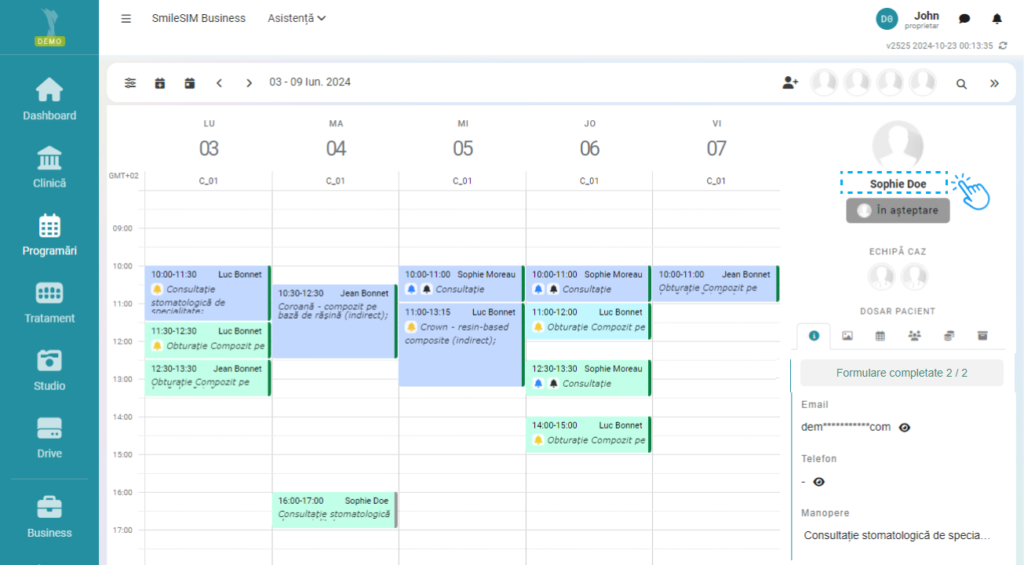The image size is (1024, 565).
Task: Switch to the patient images tab
Action: pos(847,335)
